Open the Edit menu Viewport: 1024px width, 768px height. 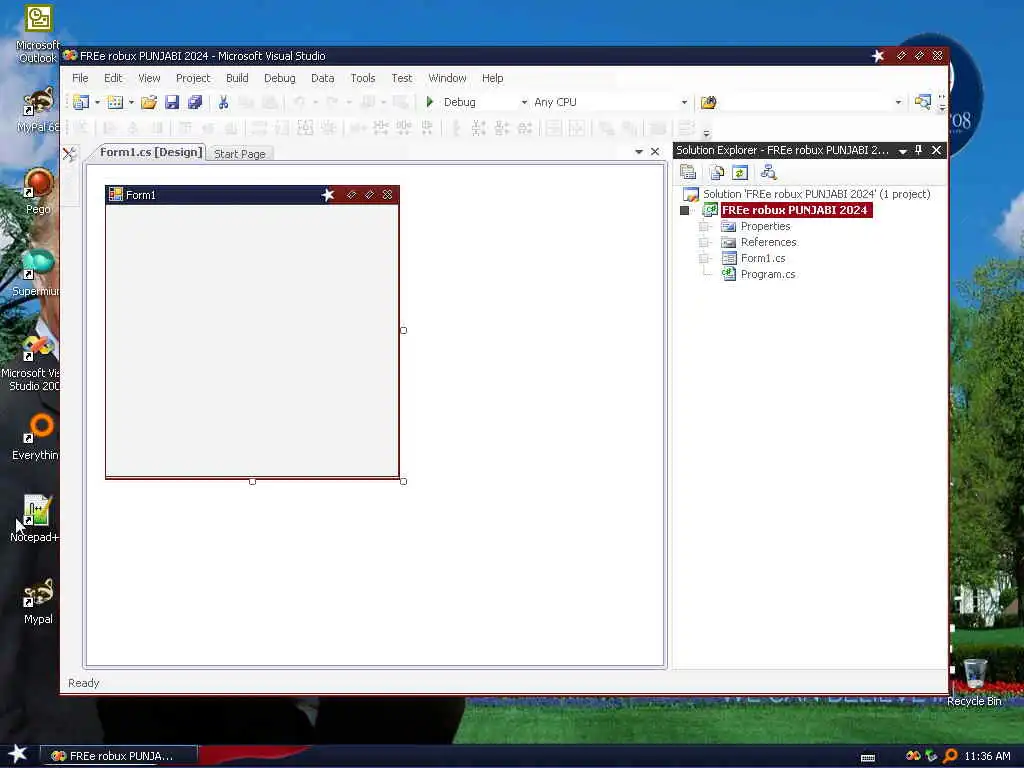click(113, 78)
